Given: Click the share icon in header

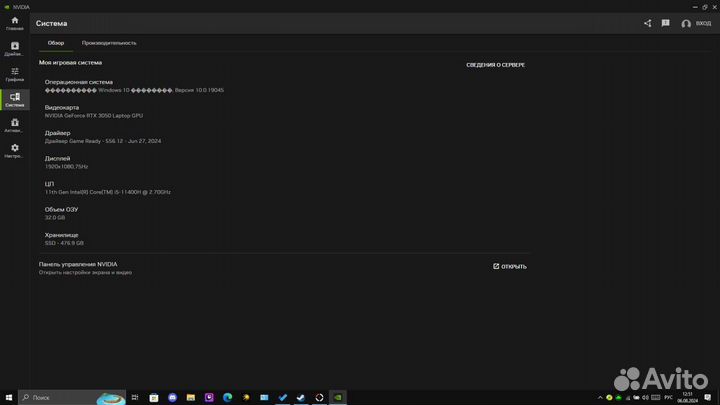Looking at the screenshot, I should pos(648,23).
